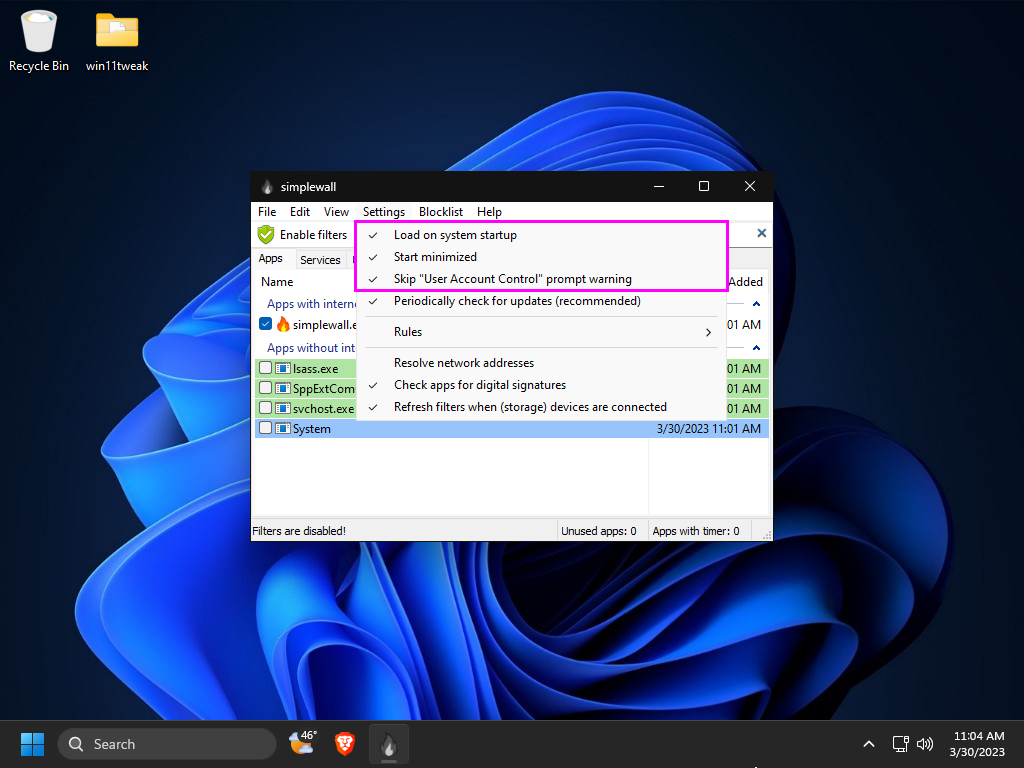The height and width of the screenshot is (768, 1024).
Task: Open the View menu
Action: (336, 212)
